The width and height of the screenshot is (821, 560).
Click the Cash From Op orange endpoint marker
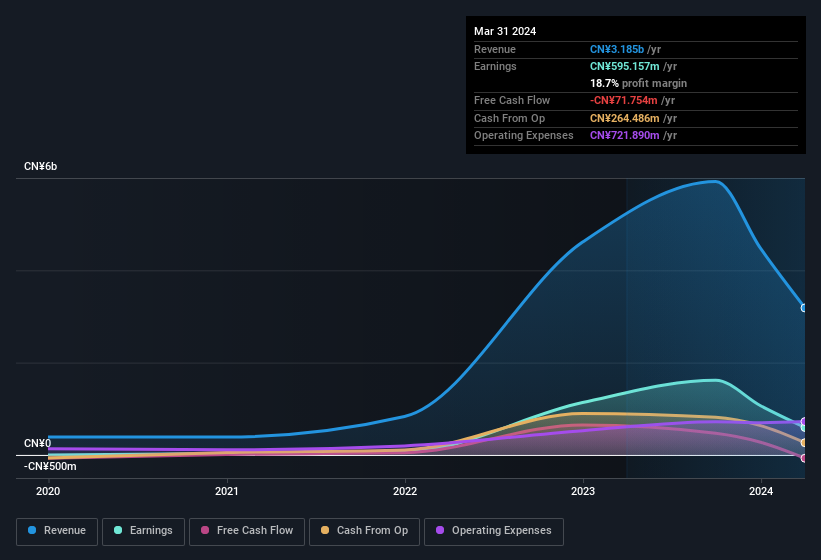[x=804, y=443]
